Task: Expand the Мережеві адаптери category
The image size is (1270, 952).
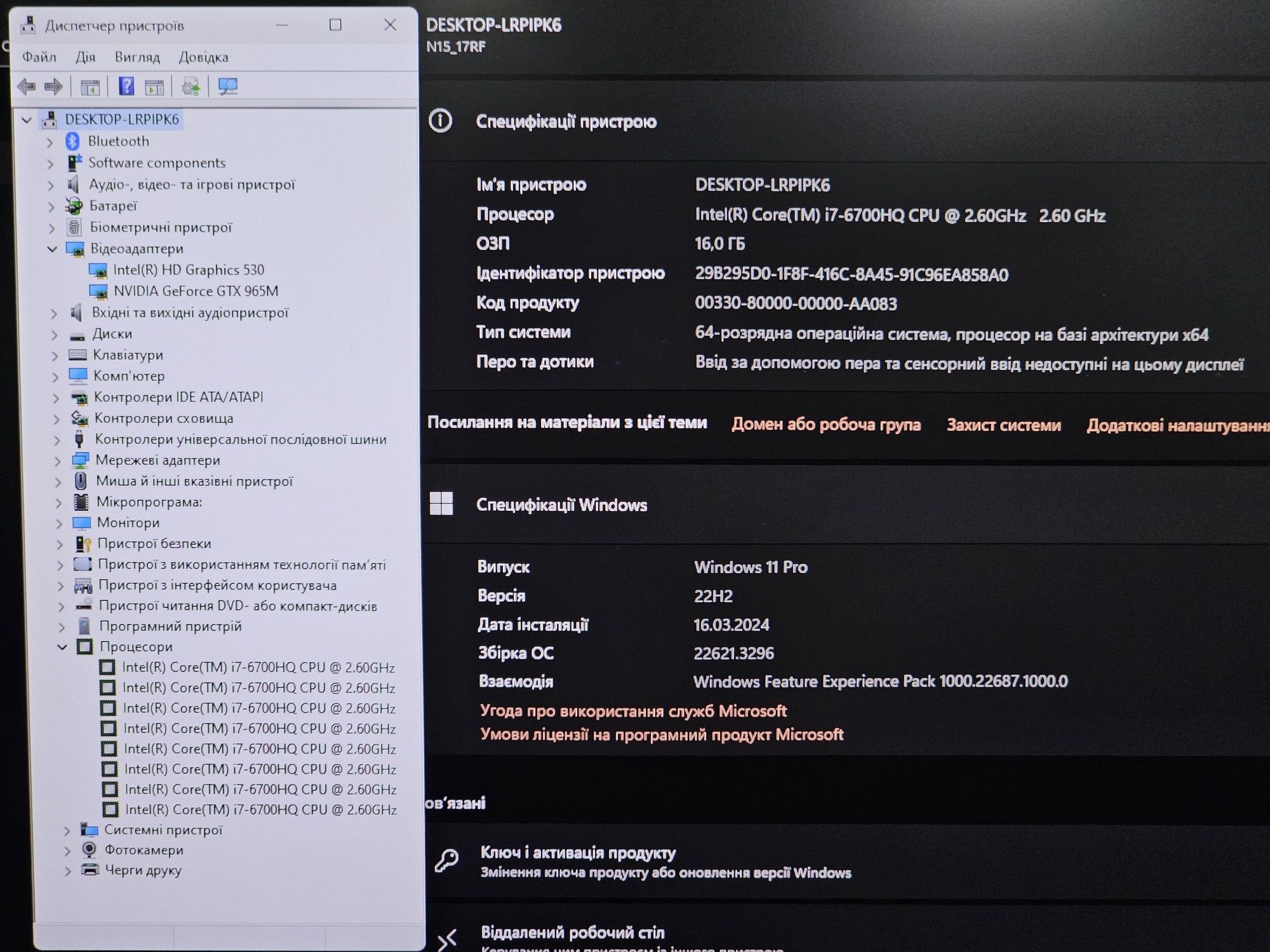Action: 58,461
